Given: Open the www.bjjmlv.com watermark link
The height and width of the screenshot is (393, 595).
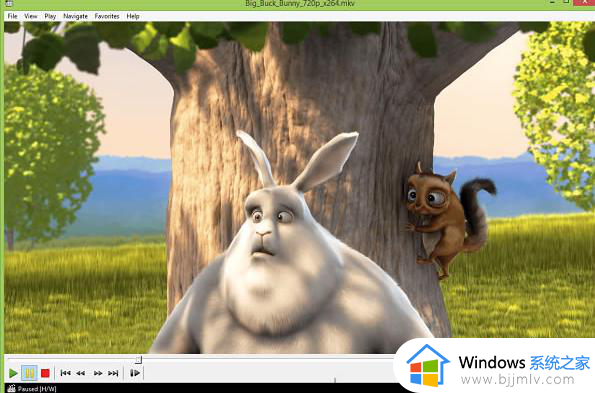Looking at the screenshot, I should point(518,379).
